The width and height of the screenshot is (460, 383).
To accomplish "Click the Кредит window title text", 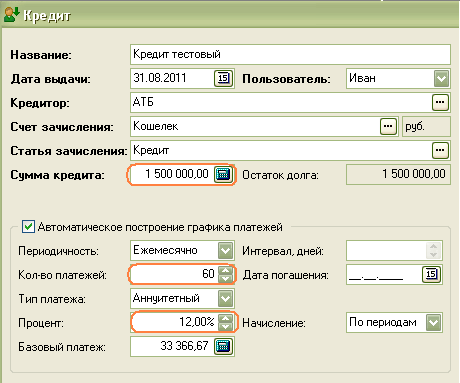I will 47,16.
